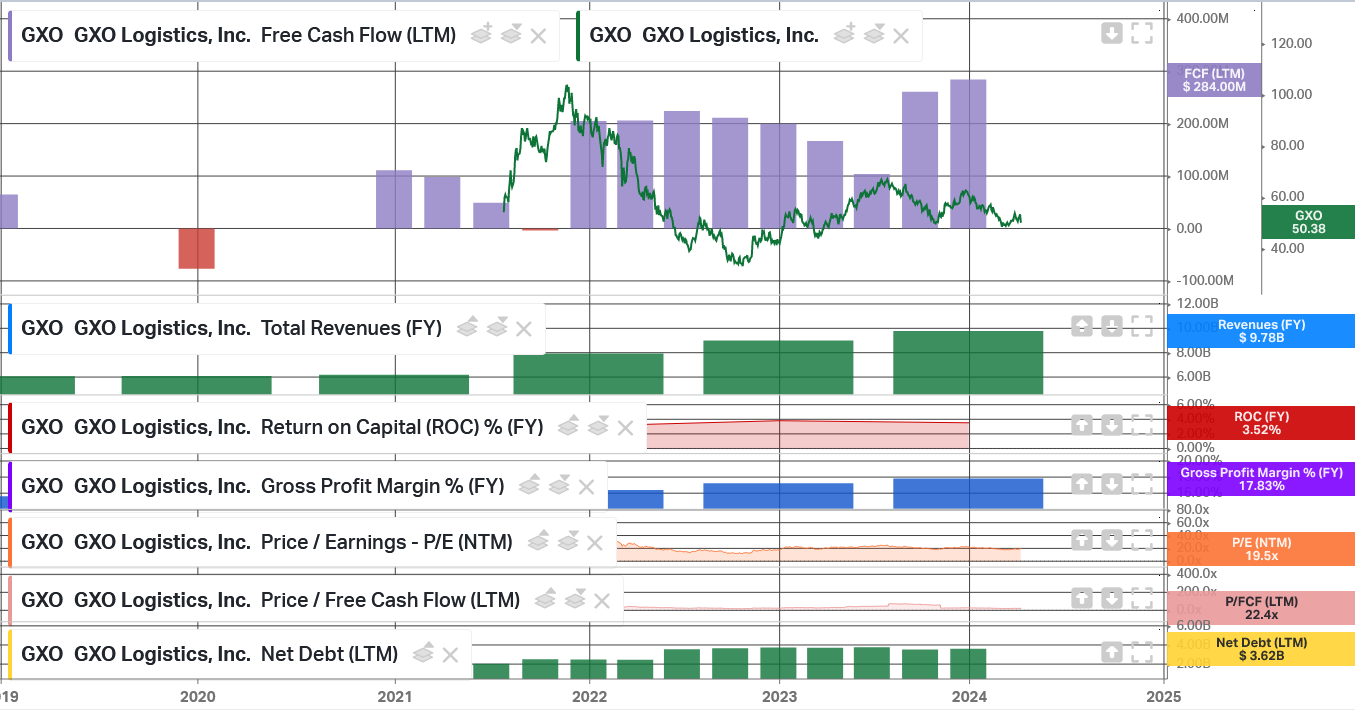Merge Return on Capital series into pane above

(569, 427)
